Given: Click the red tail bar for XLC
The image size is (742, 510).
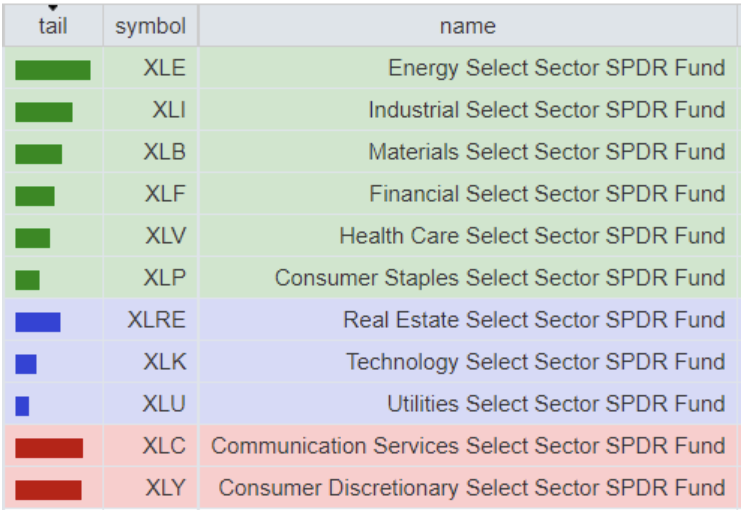Looking at the screenshot, I should pos(49,448).
